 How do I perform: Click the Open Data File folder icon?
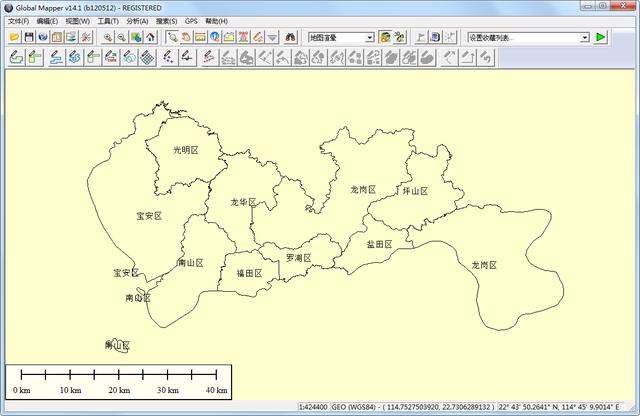(x=14, y=37)
